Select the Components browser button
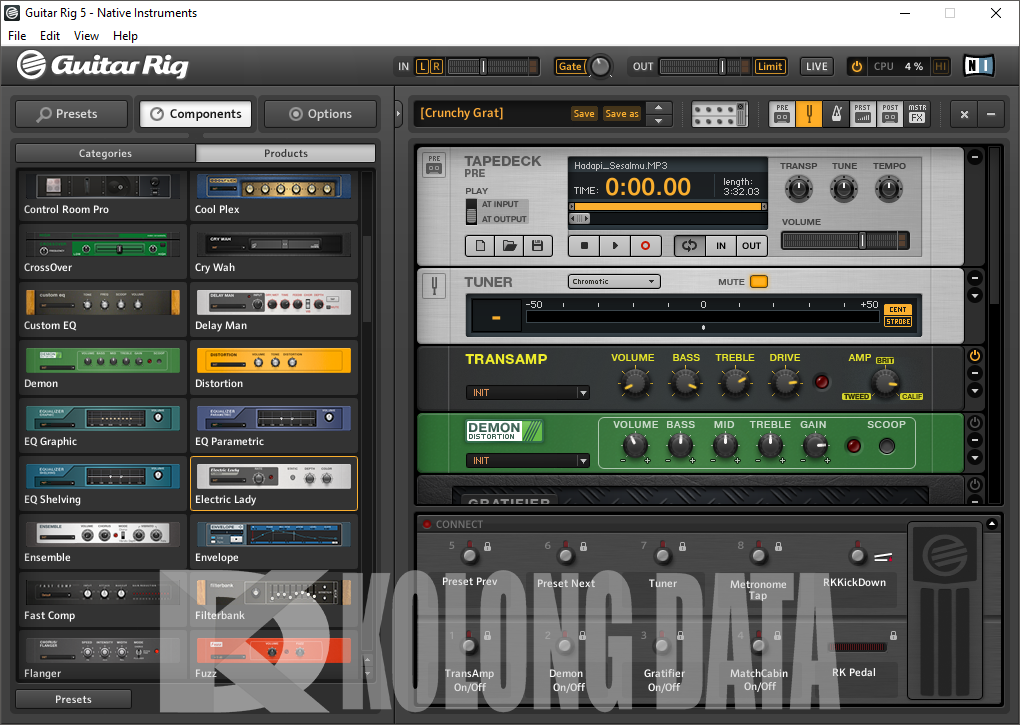 click(x=196, y=114)
